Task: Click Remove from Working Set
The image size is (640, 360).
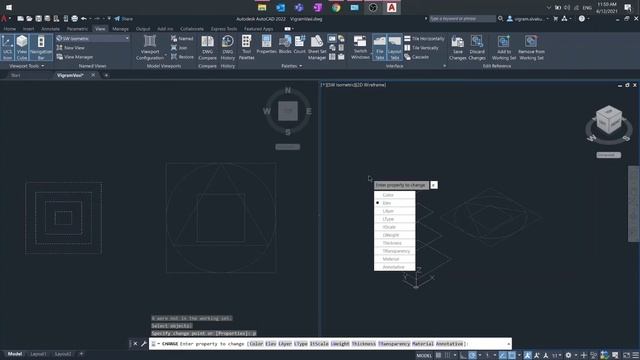Action: (531, 47)
